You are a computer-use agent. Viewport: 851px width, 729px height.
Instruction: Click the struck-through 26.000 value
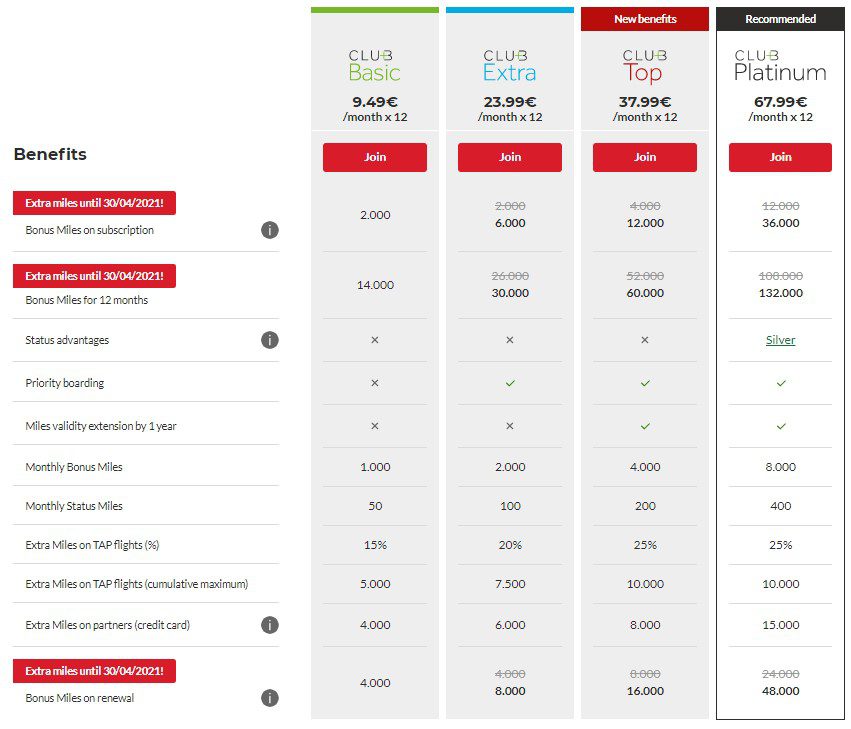[x=510, y=276]
